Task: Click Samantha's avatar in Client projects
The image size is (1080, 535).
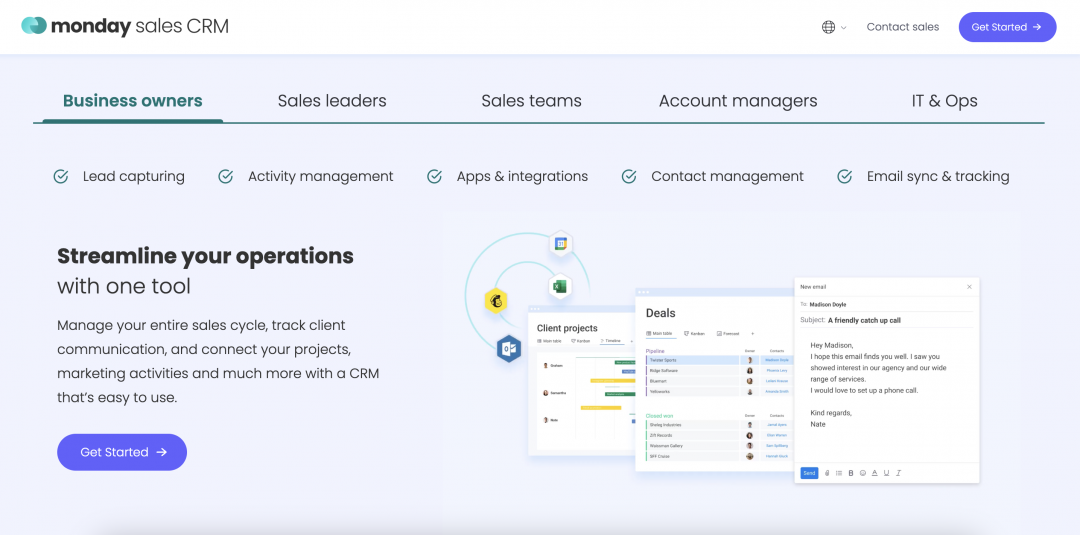Action: pos(546,393)
